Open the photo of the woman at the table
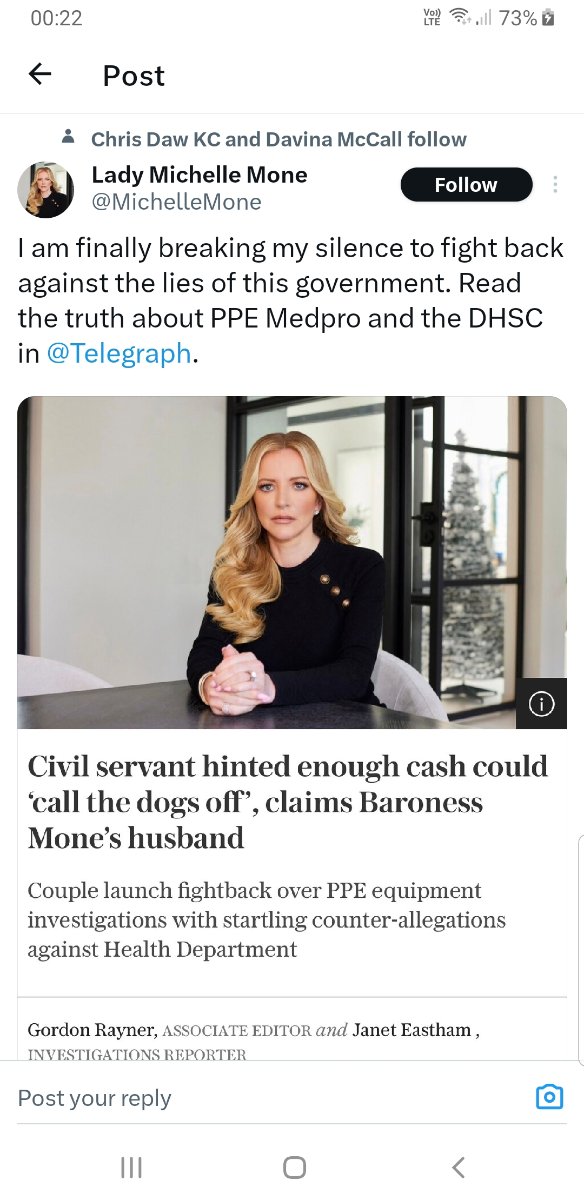 [292, 563]
